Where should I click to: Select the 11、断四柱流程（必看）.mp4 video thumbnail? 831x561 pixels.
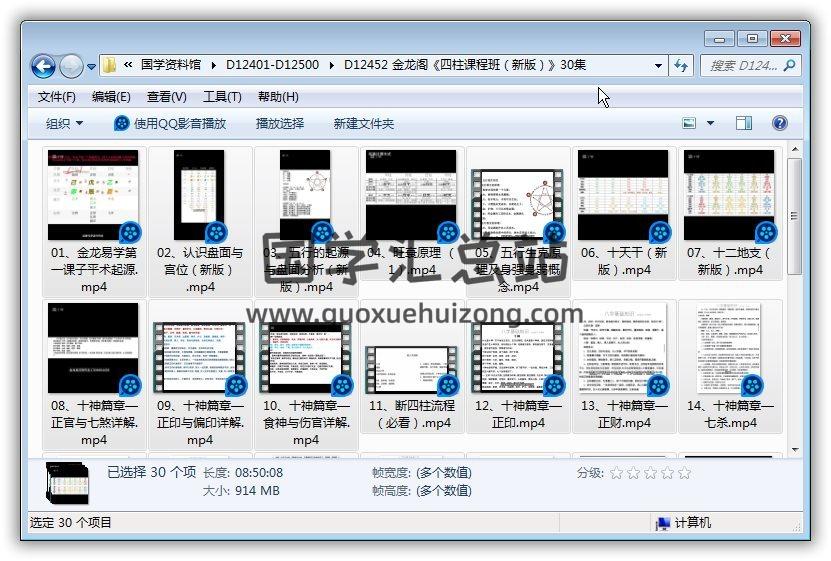411,370
